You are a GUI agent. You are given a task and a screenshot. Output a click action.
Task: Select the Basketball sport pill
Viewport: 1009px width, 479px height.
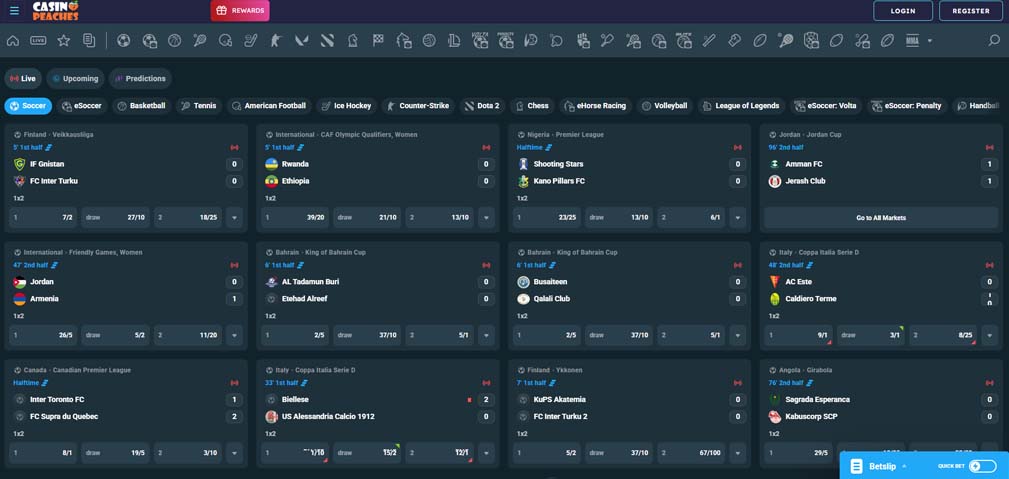[x=141, y=106]
